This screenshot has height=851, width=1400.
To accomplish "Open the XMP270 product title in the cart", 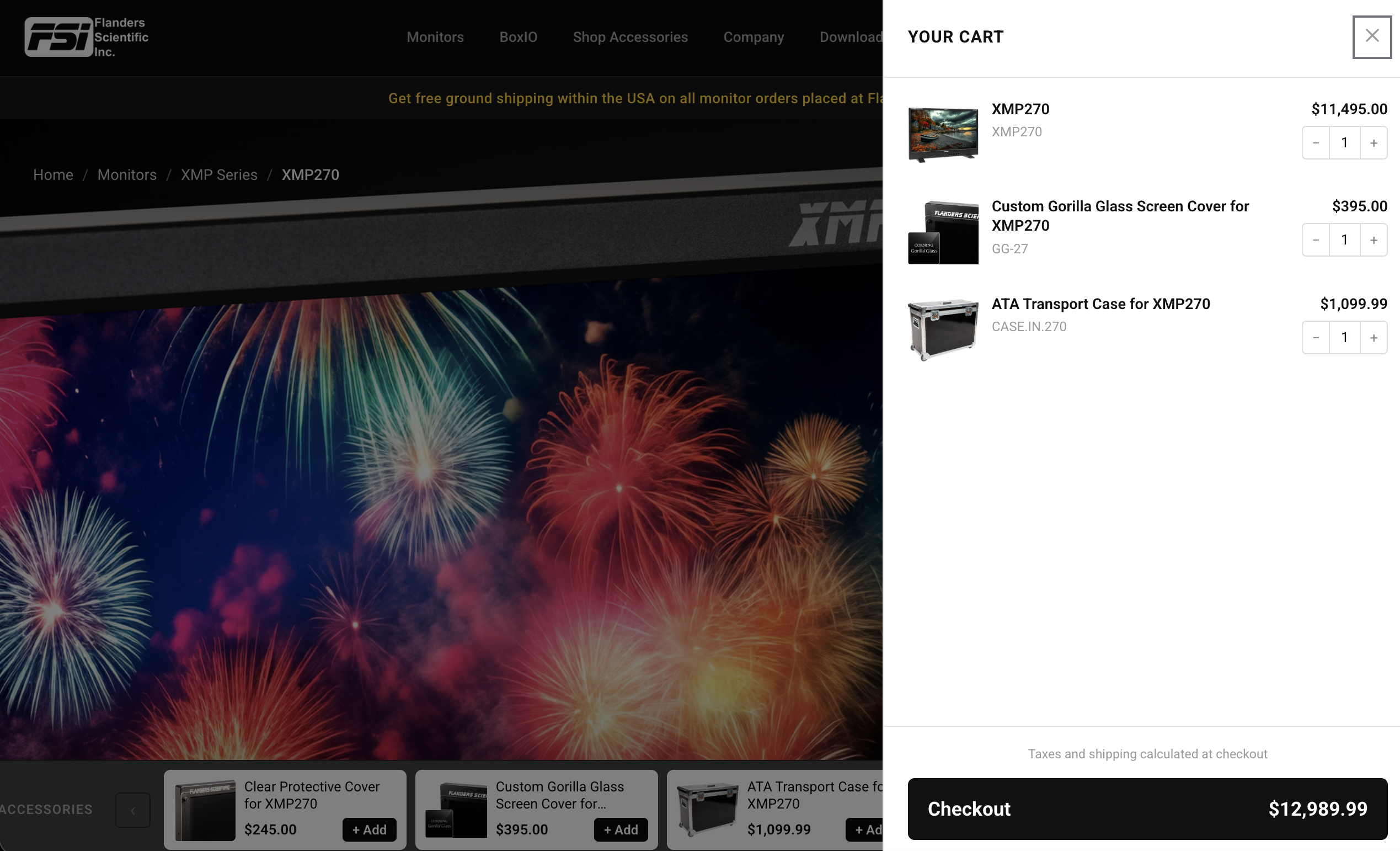I will coord(1020,109).
